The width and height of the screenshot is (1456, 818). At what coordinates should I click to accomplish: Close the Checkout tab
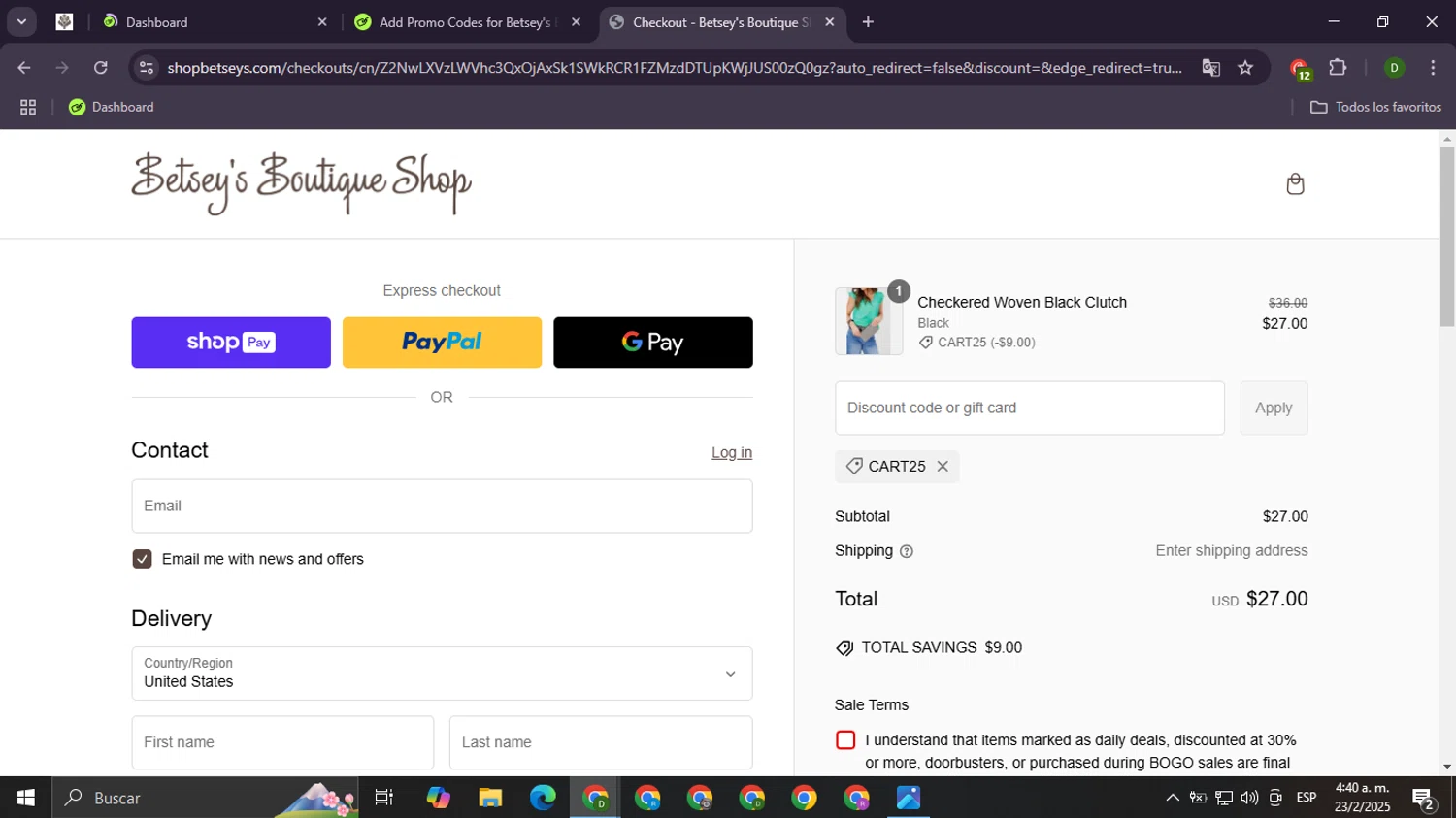(x=829, y=22)
